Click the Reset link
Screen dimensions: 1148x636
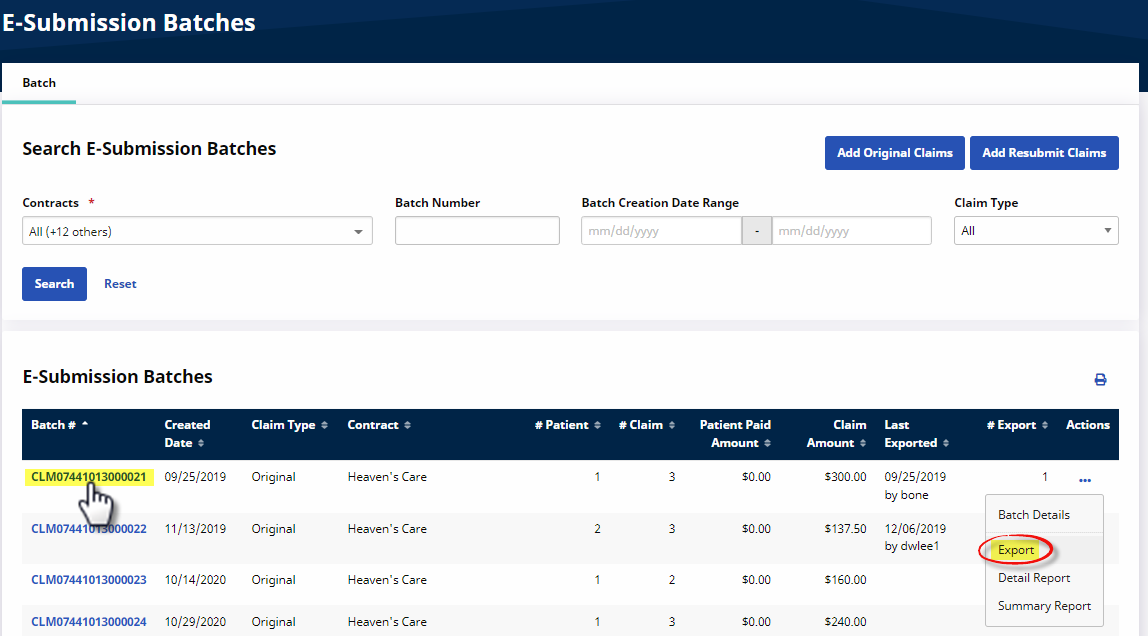coord(120,284)
